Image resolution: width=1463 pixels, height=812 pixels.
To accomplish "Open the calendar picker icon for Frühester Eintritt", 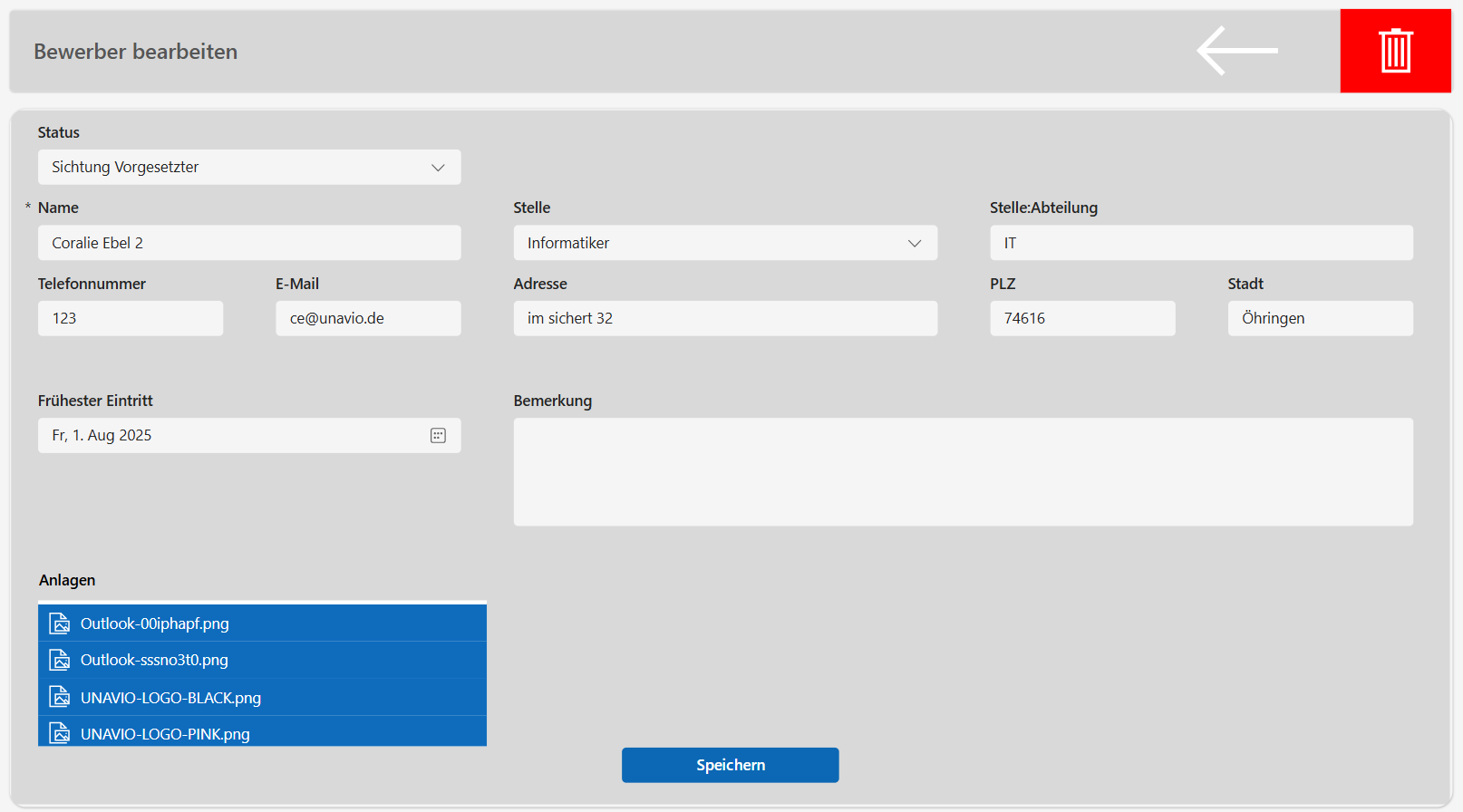I will pyautogui.click(x=438, y=436).
